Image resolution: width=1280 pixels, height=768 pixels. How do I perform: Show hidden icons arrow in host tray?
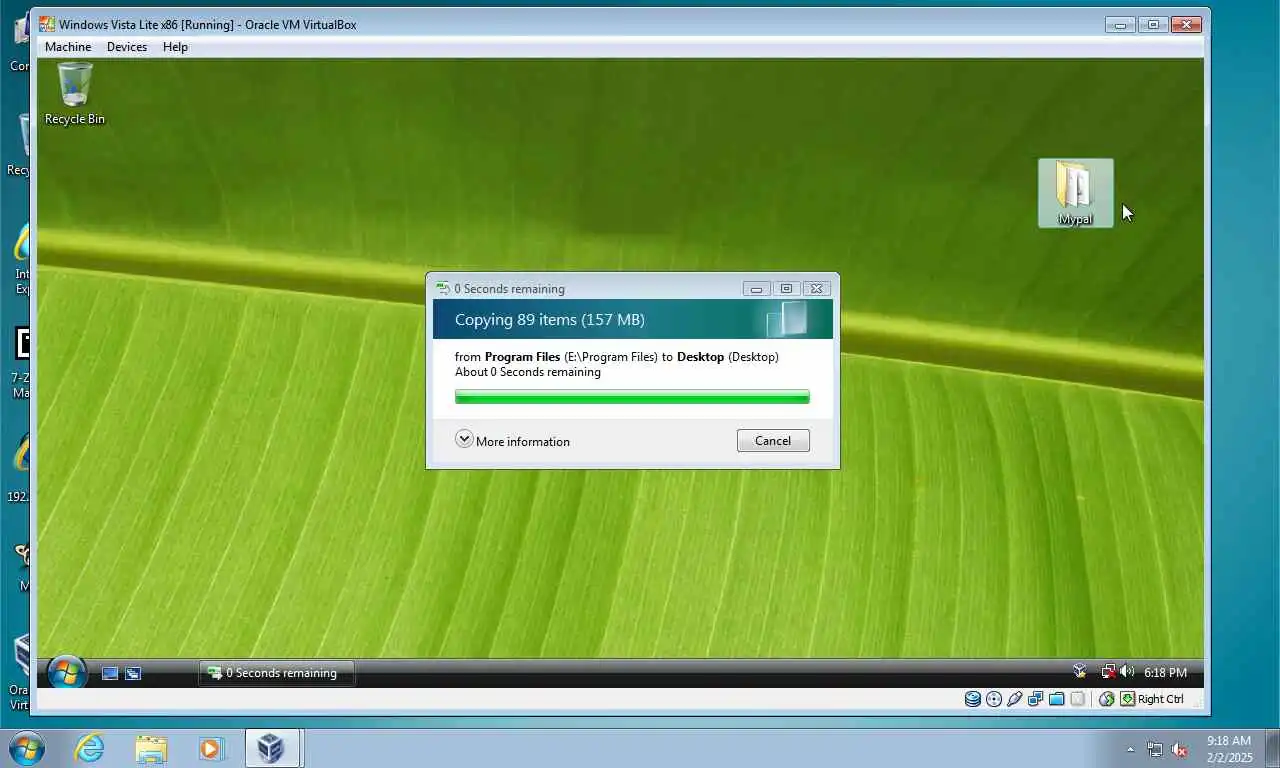[x=1131, y=749]
